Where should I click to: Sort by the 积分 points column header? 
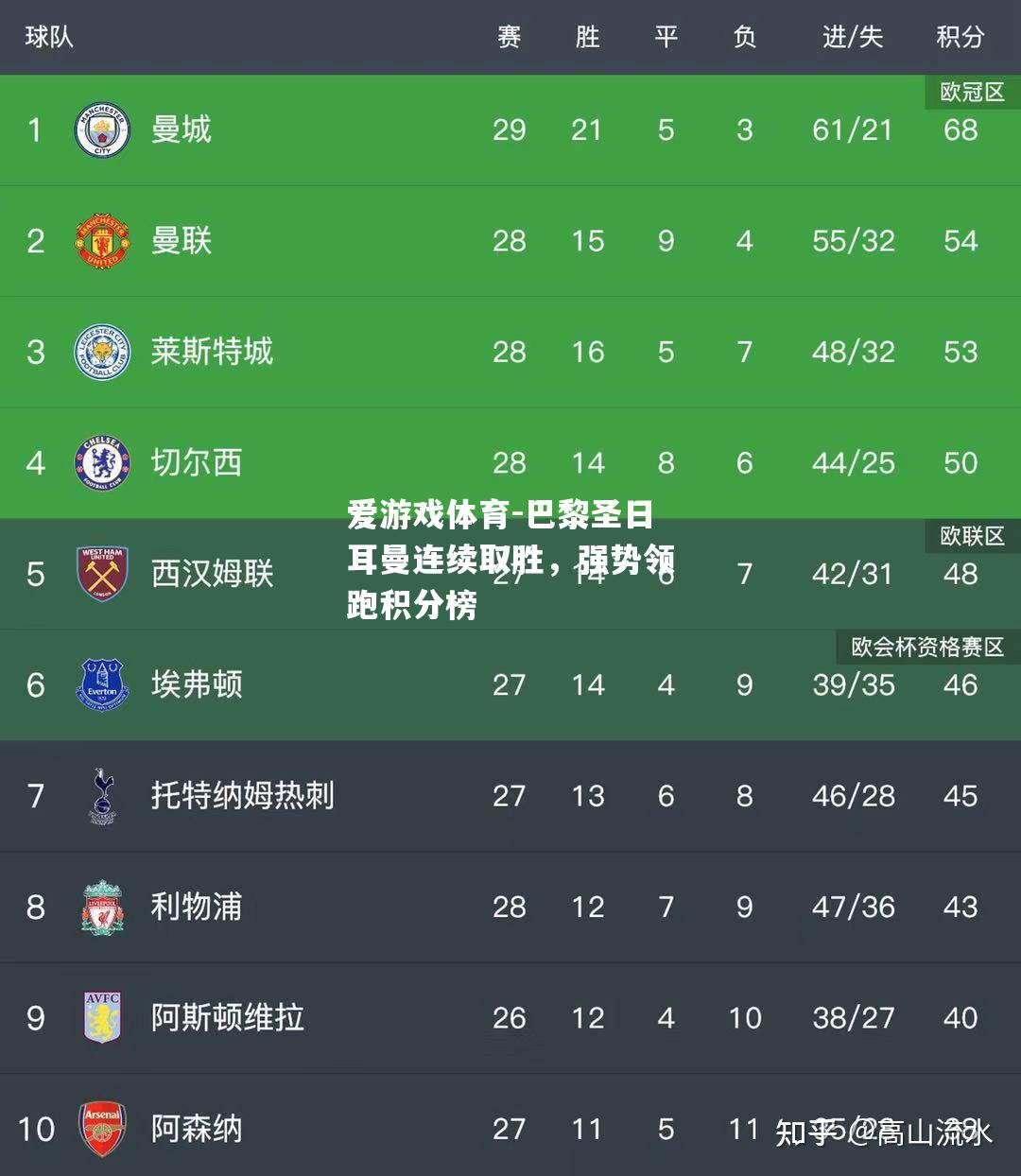point(960,37)
